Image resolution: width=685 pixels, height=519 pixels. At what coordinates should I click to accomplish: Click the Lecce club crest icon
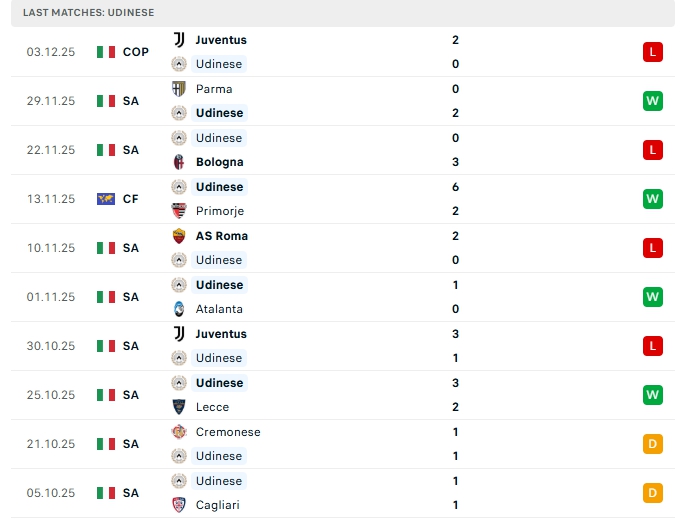pyautogui.click(x=179, y=407)
